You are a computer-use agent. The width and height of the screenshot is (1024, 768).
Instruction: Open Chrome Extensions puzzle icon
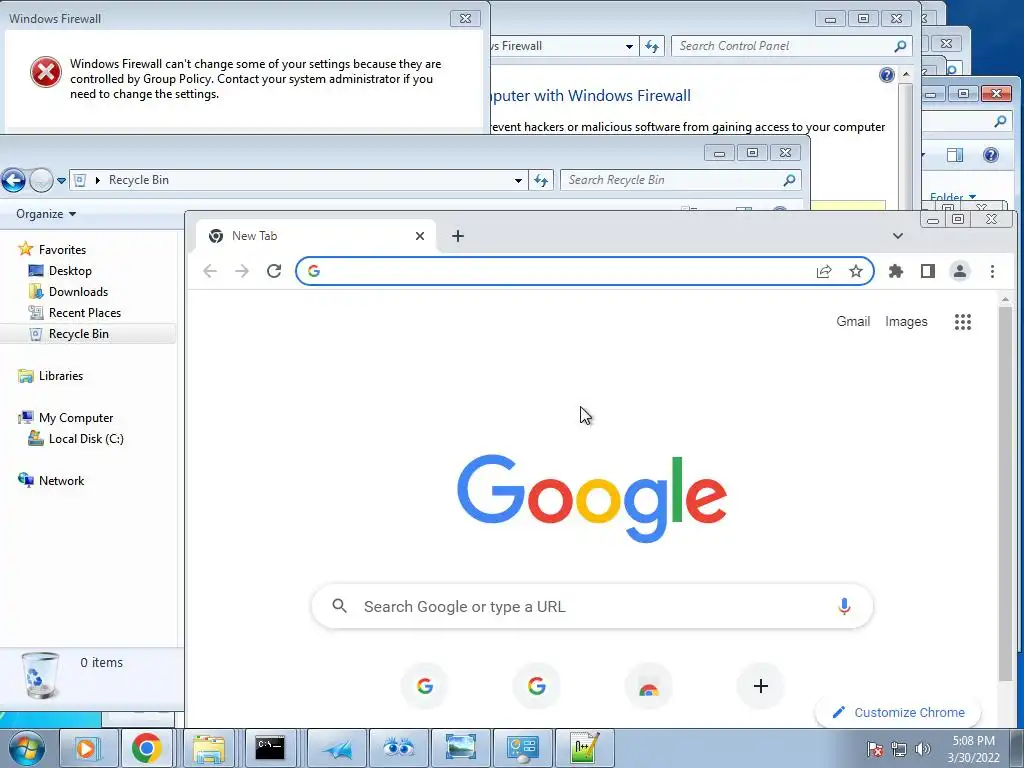[896, 271]
